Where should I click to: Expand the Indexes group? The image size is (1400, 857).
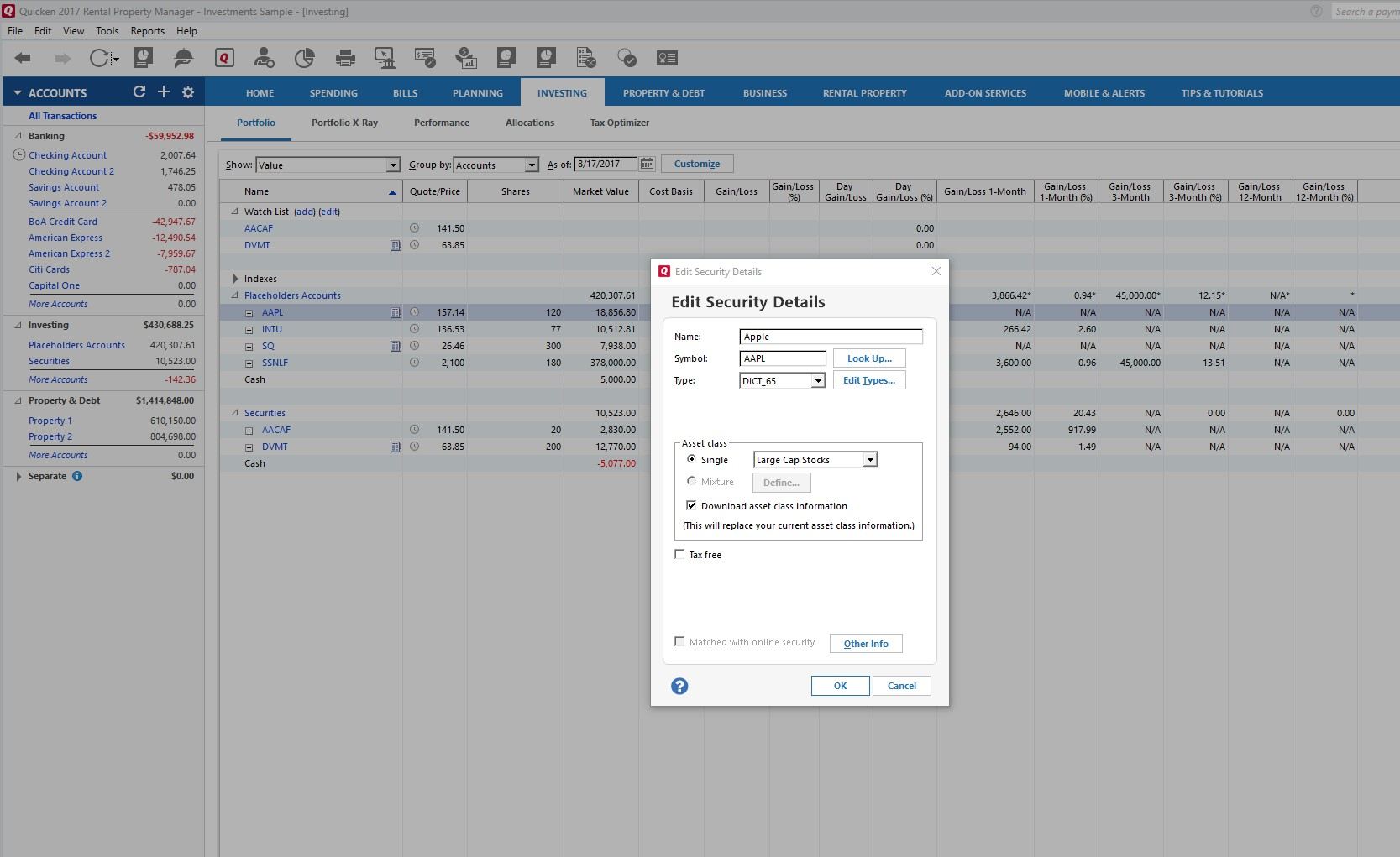(x=235, y=279)
